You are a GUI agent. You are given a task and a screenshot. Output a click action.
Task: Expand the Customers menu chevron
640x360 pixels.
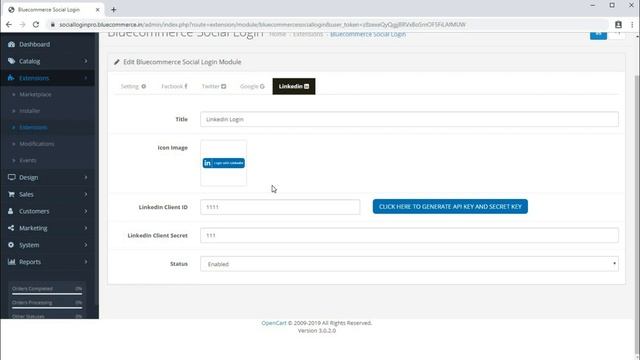coord(86,211)
